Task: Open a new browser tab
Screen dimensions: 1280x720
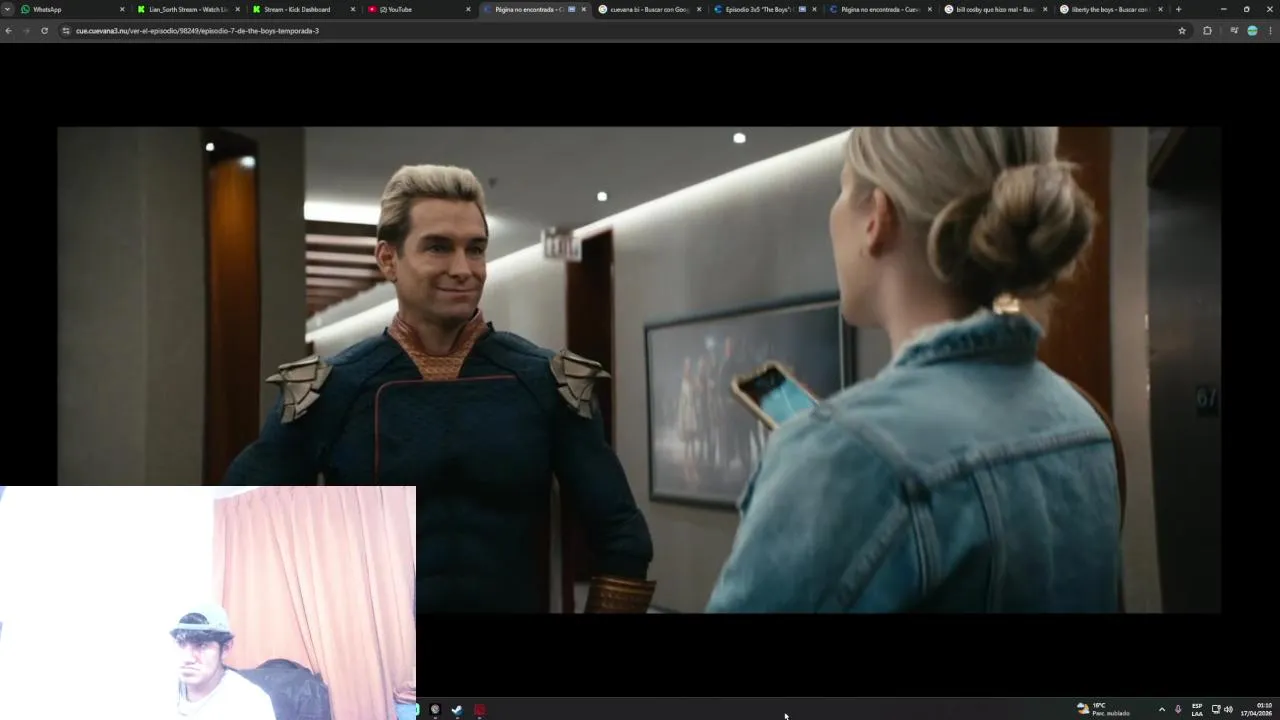Action: point(1178,9)
